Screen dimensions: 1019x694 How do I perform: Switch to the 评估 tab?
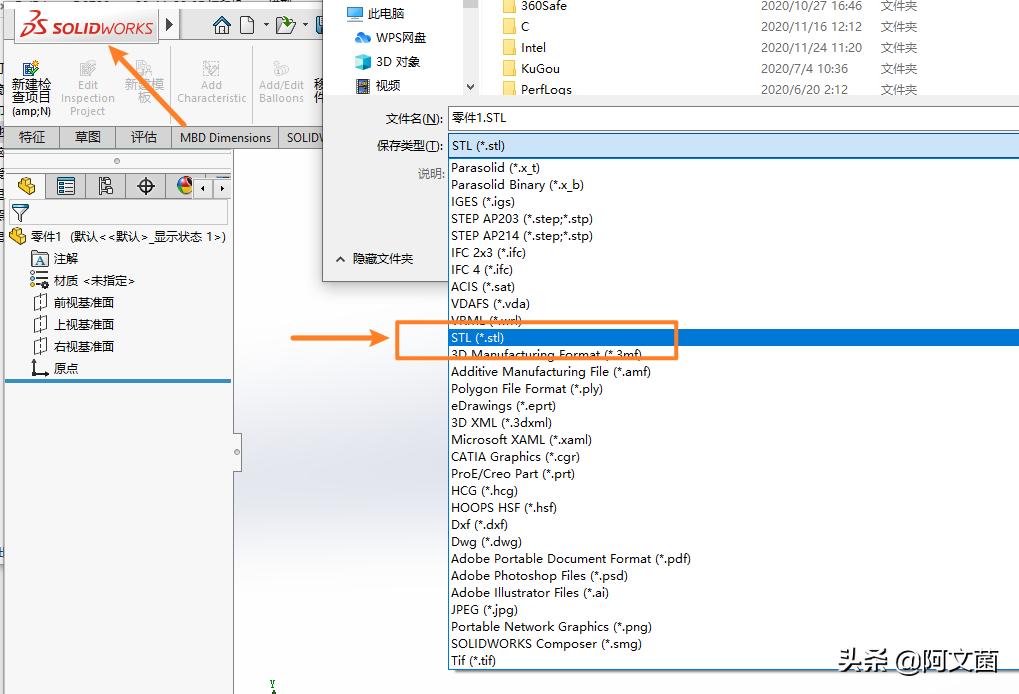pos(144,137)
